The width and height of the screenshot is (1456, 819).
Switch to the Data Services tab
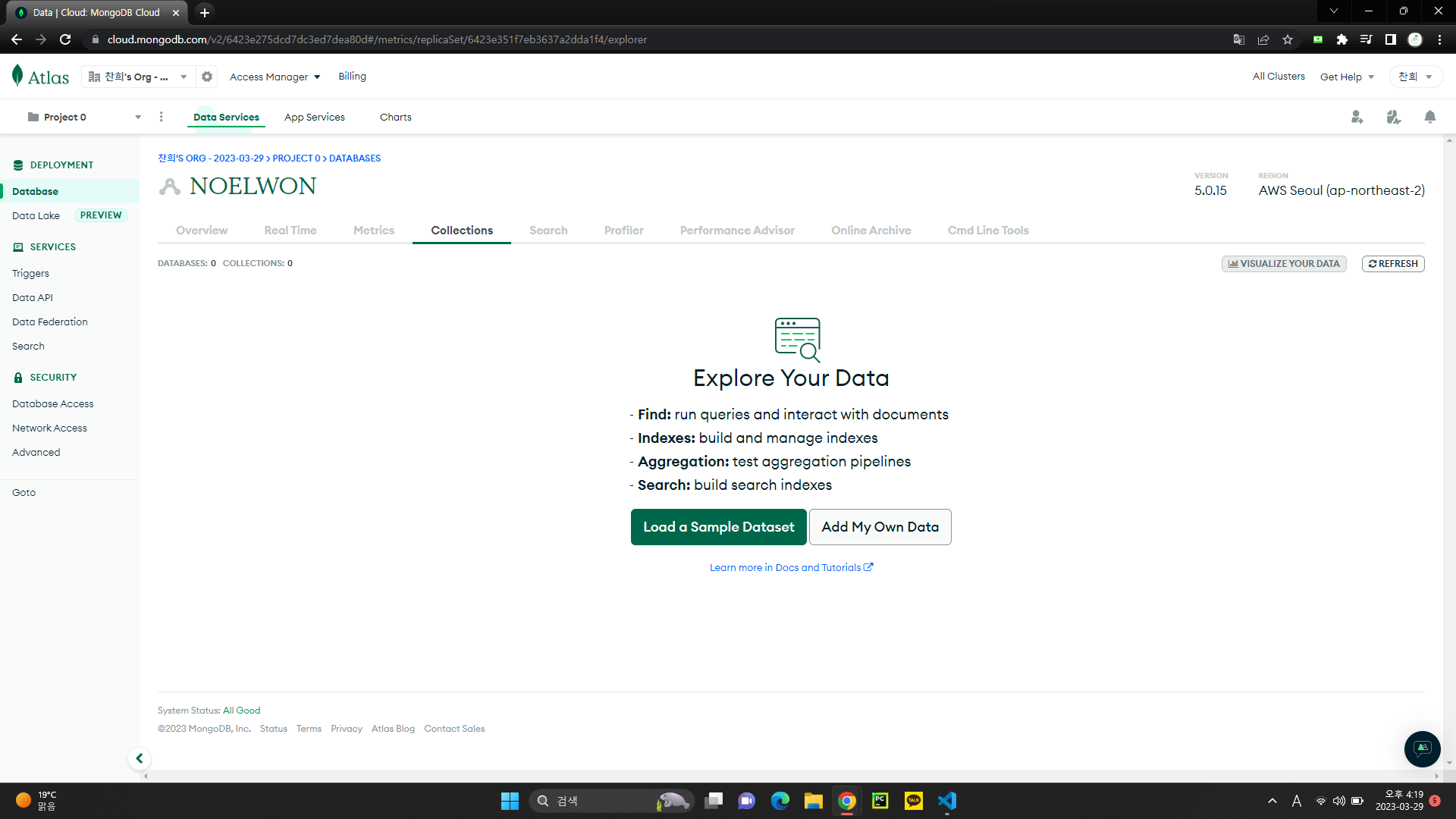pyautogui.click(x=226, y=117)
